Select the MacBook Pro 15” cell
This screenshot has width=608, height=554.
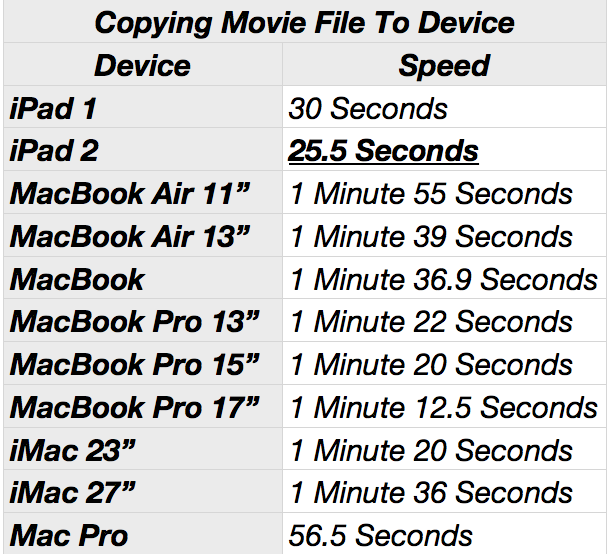click(134, 365)
